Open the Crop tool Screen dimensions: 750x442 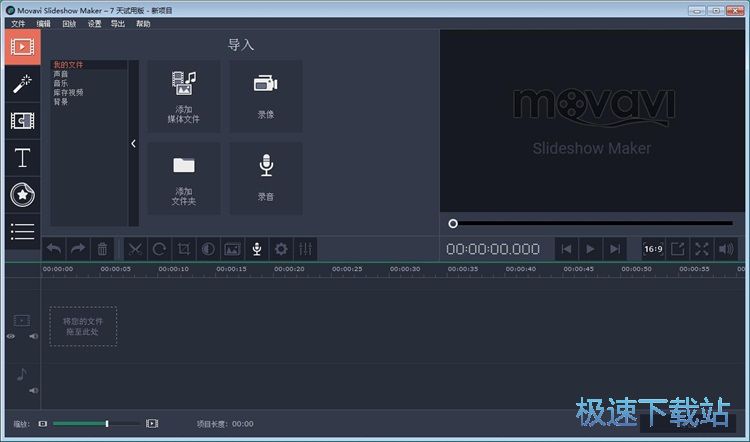184,249
